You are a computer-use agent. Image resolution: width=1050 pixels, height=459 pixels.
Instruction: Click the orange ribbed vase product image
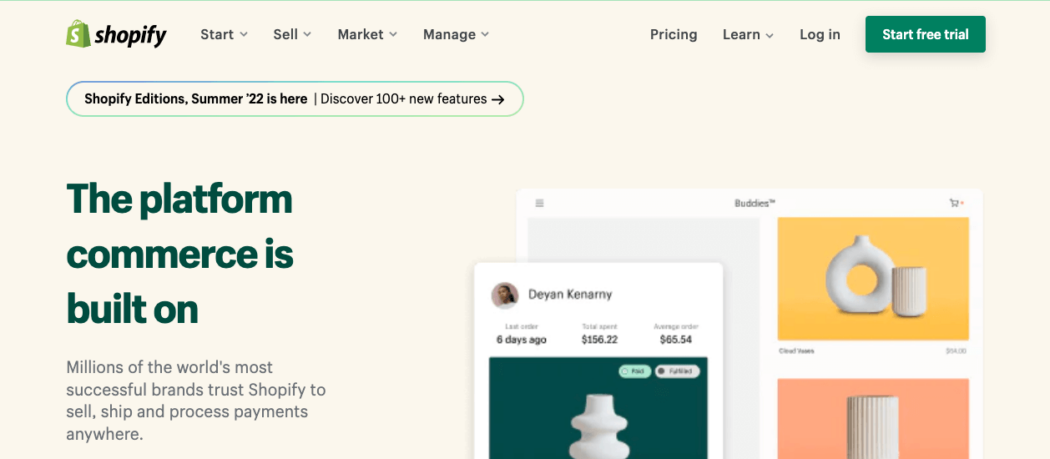tap(873, 419)
